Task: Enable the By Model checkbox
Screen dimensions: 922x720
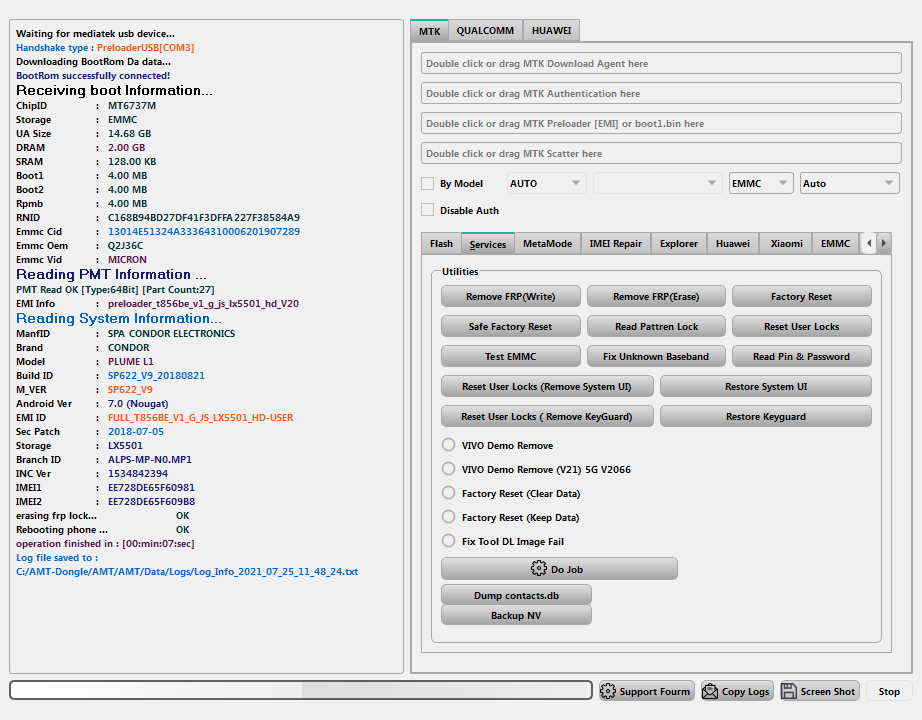Action: (x=428, y=184)
